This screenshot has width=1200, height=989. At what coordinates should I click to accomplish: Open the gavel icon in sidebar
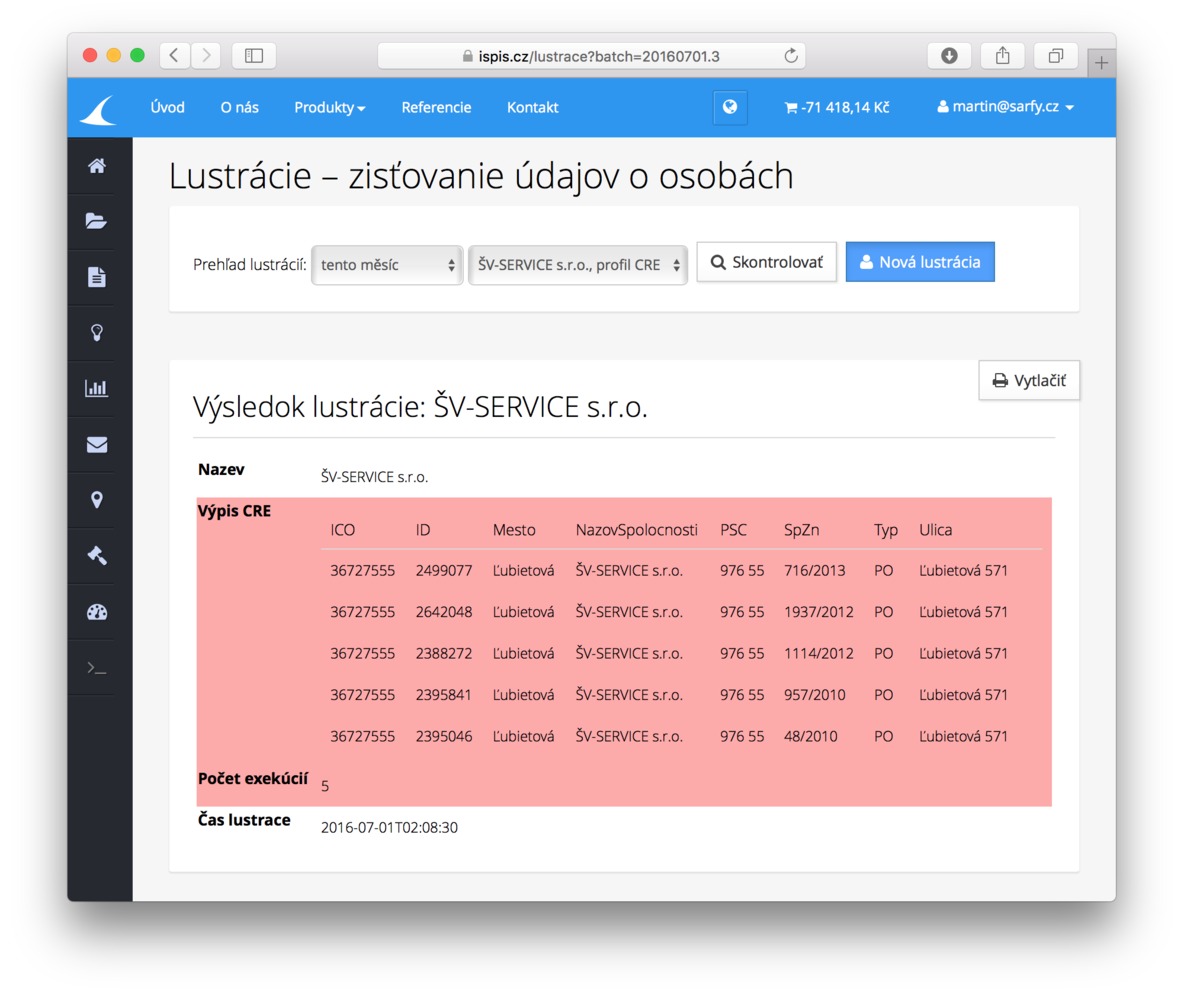pos(97,556)
